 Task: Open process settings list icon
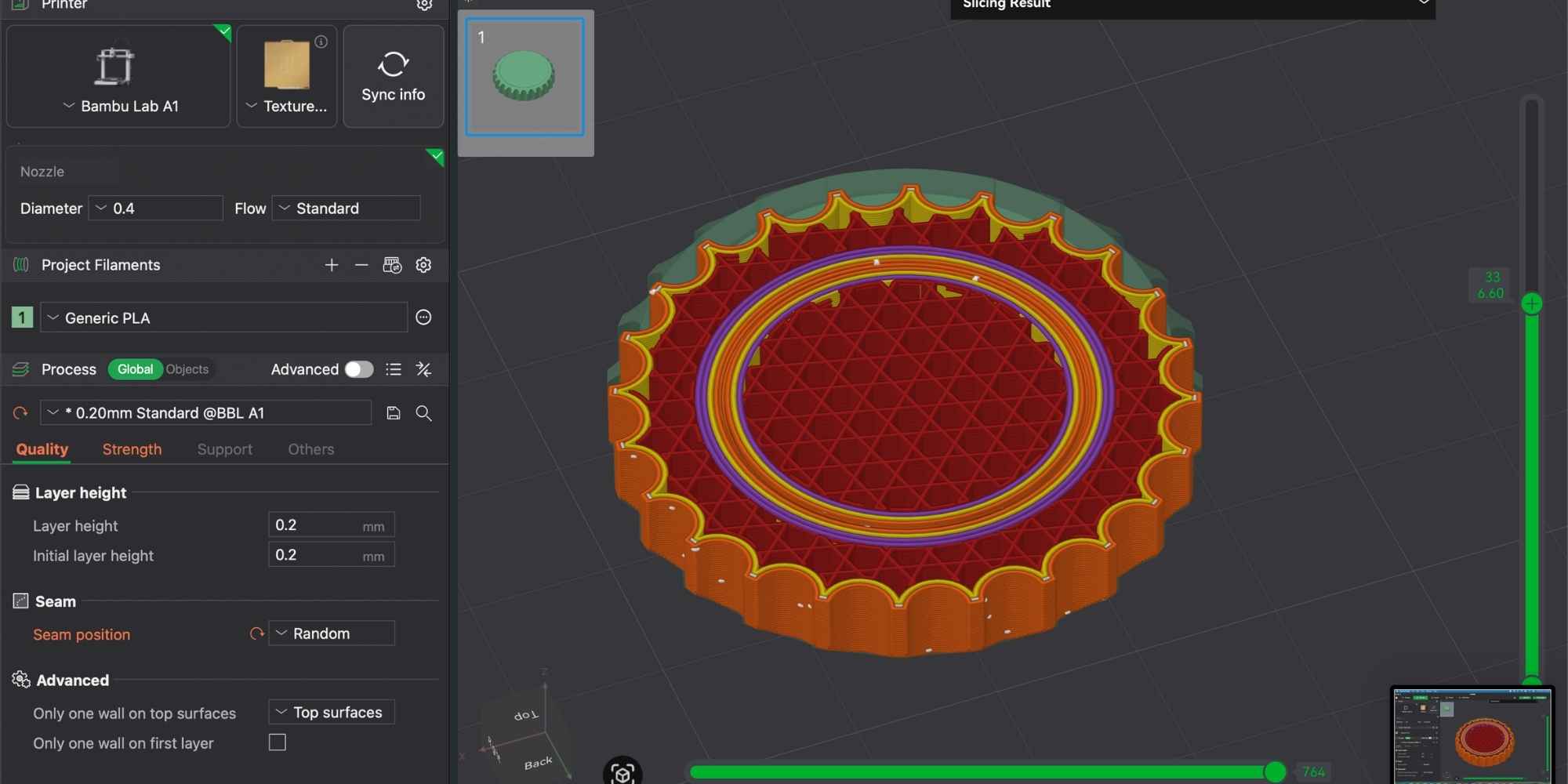pos(394,369)
